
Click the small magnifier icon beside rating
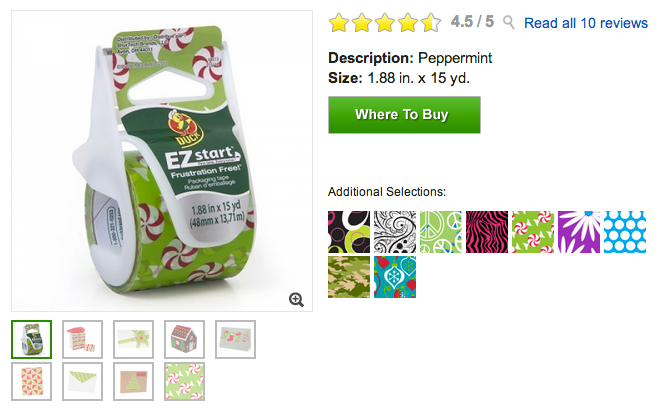tap(509, 22)
